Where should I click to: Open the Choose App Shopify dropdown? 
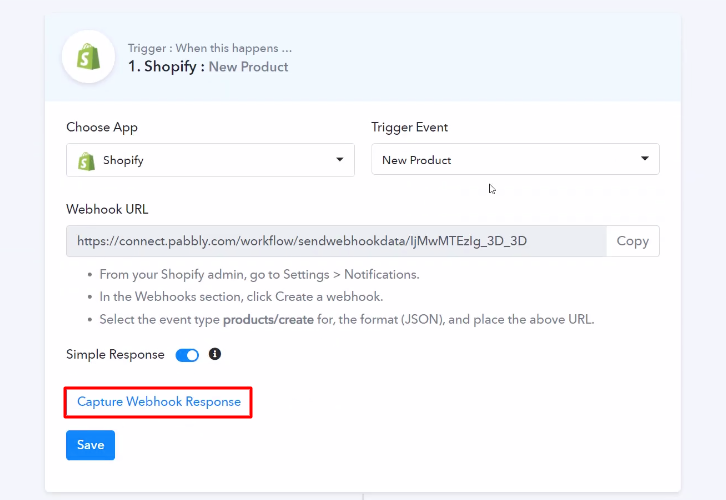pos(210,160)
